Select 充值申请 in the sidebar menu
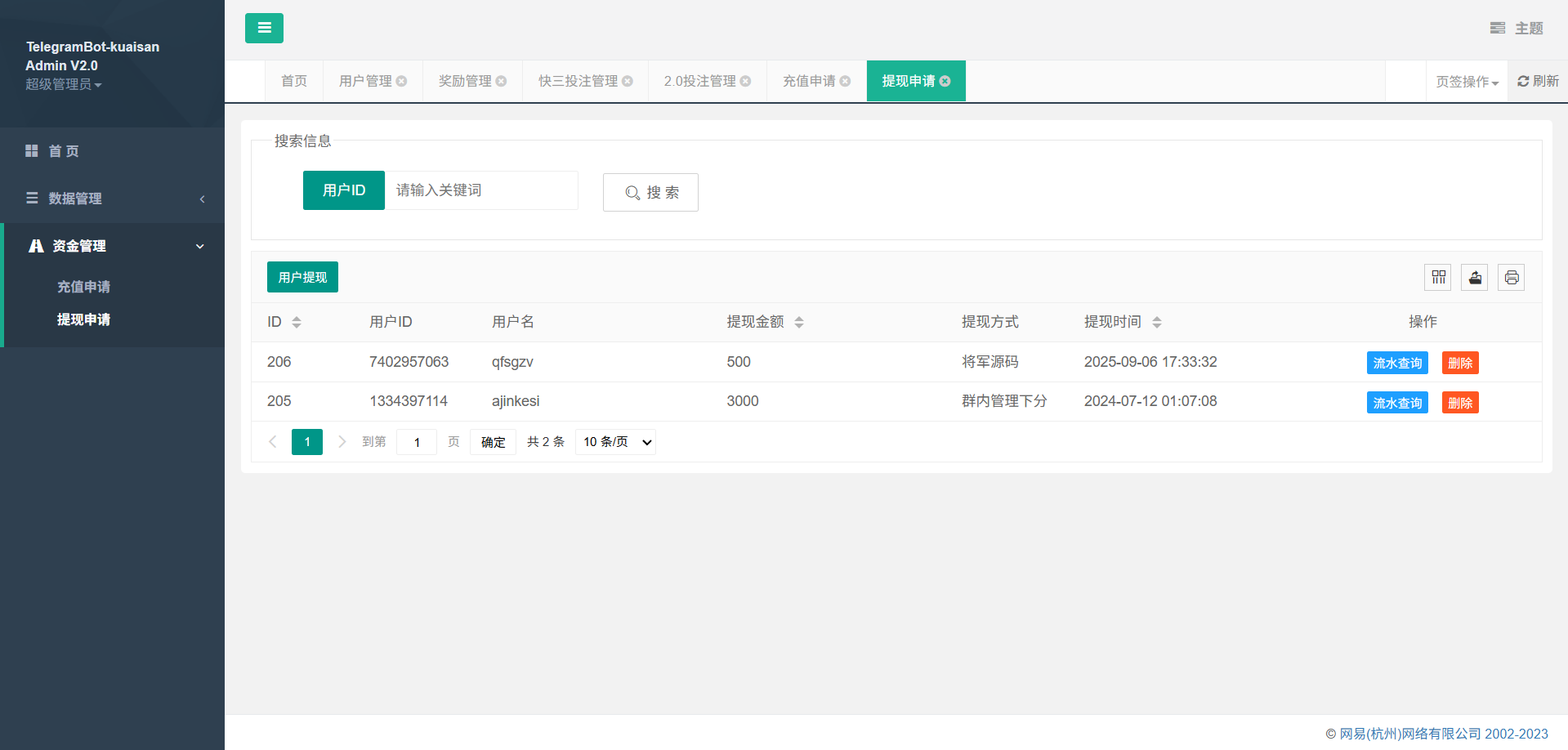Image resolution: width=1568 pixels, height=750 pixels. 83,287
